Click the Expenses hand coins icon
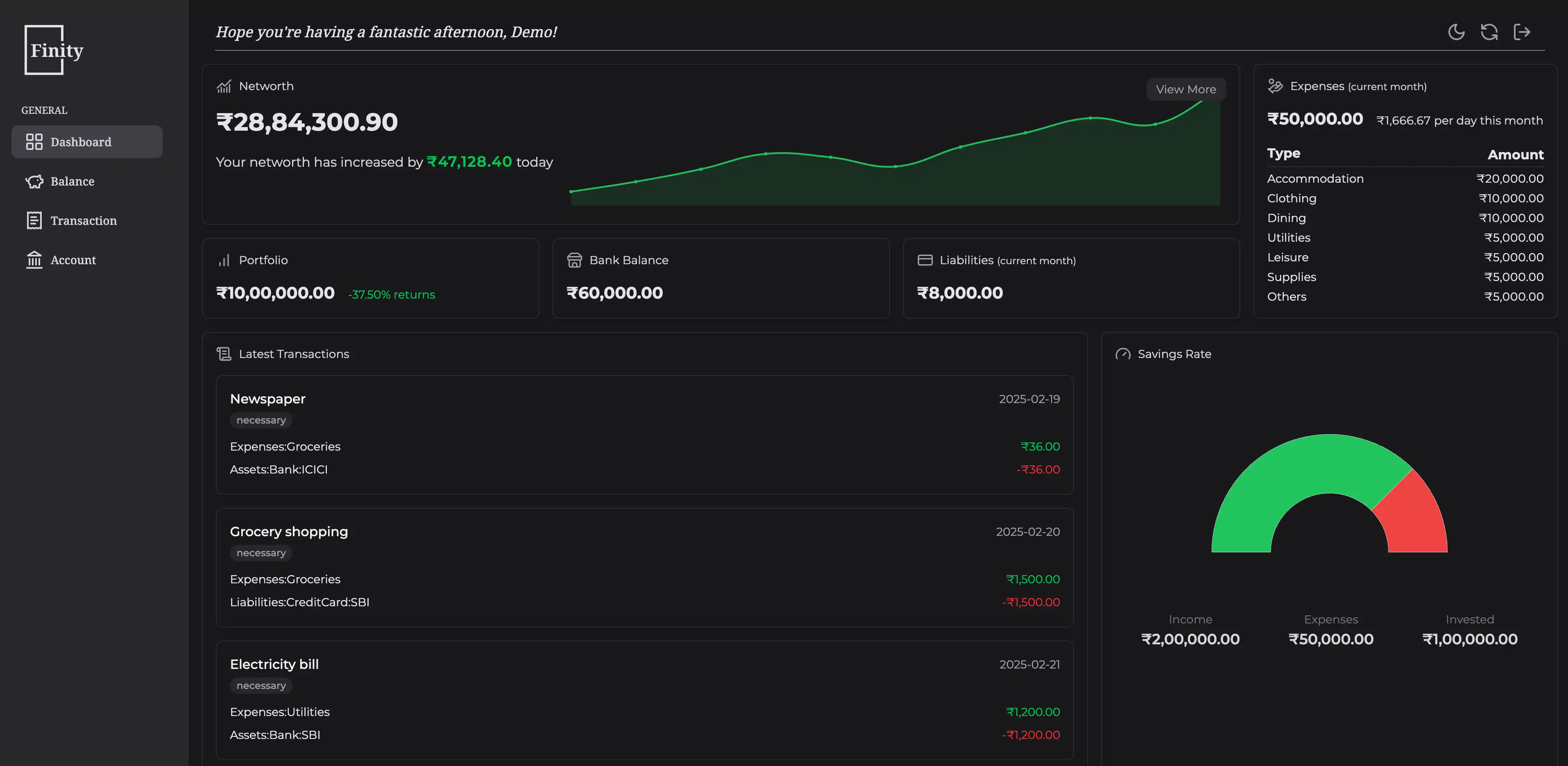 [1275, 86]
